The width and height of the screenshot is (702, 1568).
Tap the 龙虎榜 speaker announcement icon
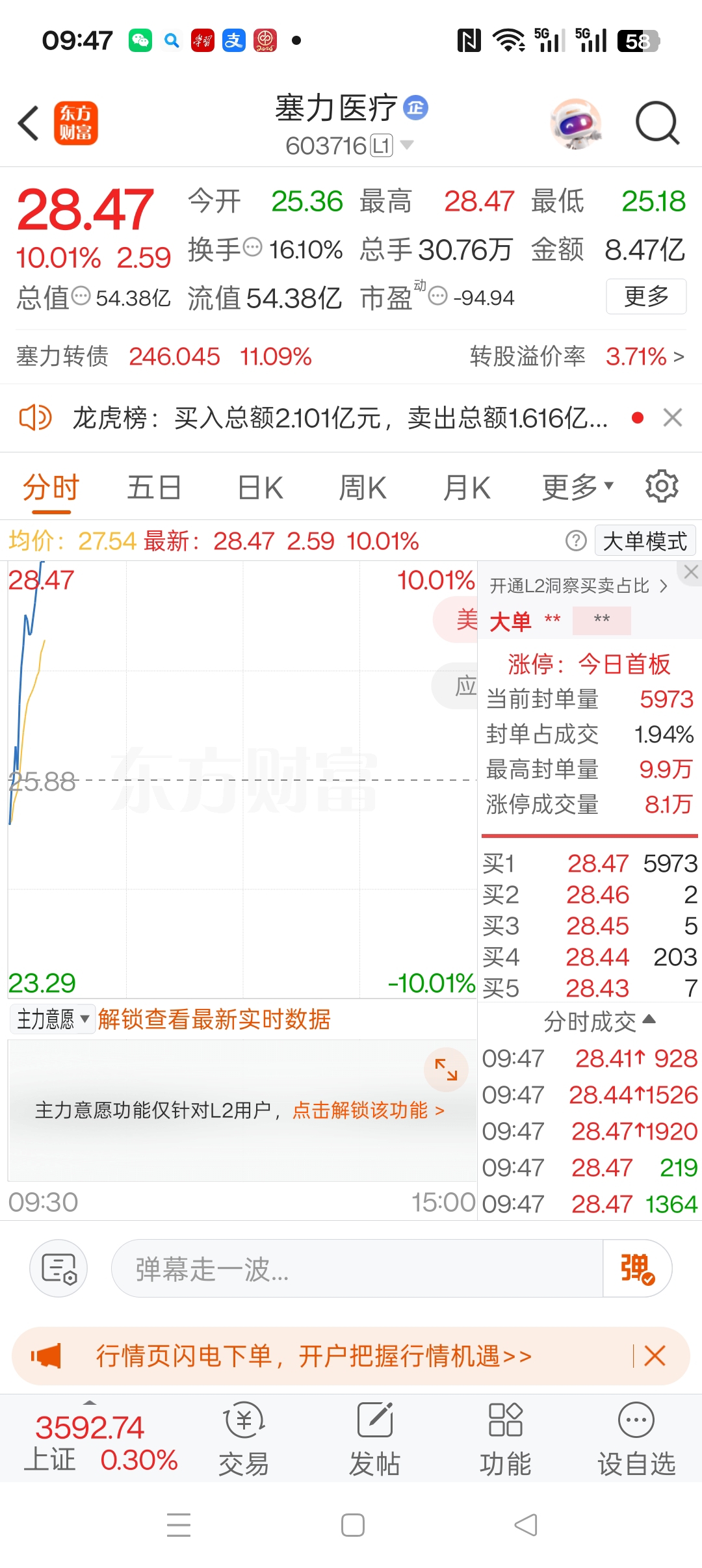click(35, 417)
